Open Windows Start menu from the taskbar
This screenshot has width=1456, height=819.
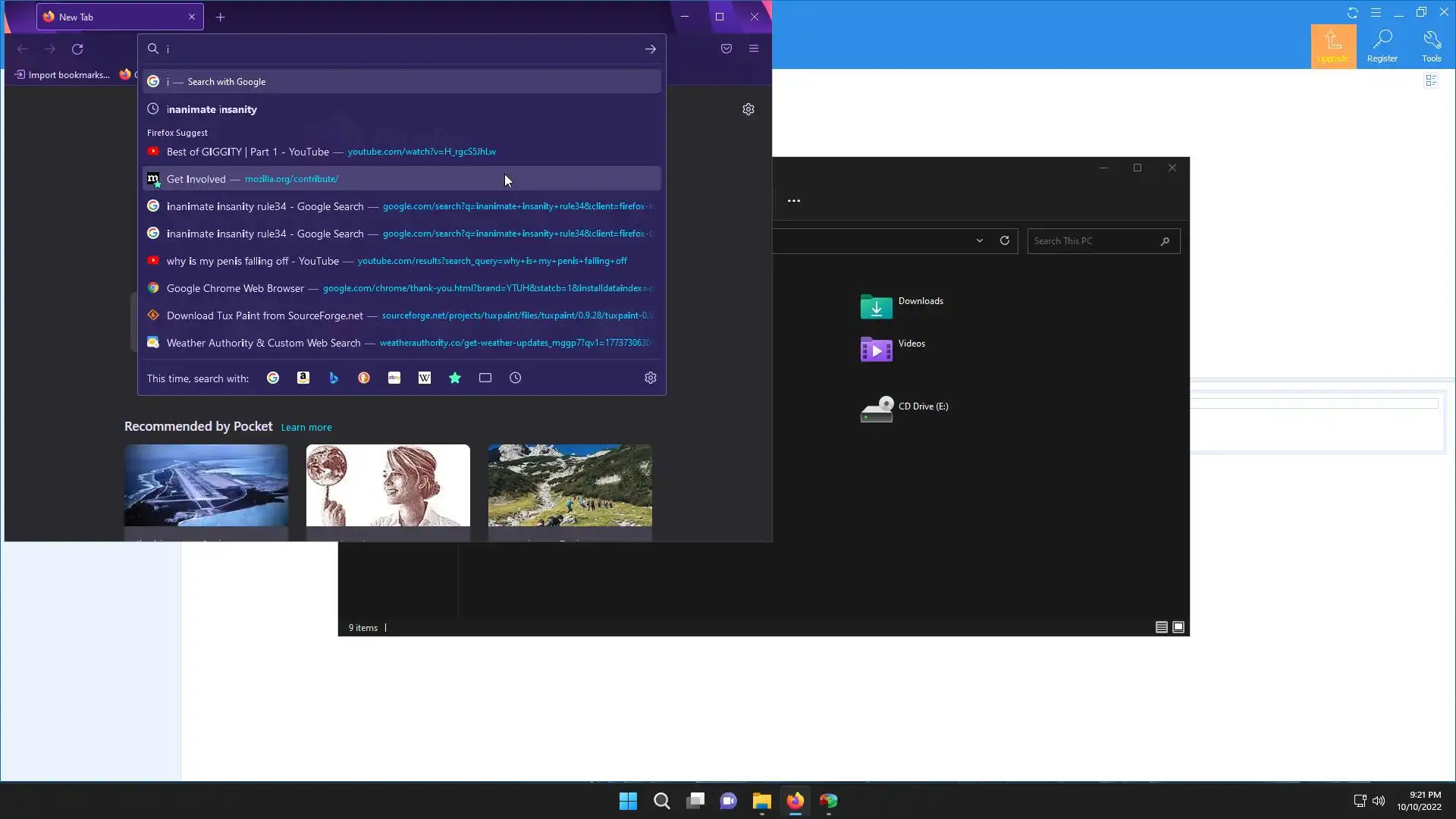pyautogui.click(x=628, y=801)
